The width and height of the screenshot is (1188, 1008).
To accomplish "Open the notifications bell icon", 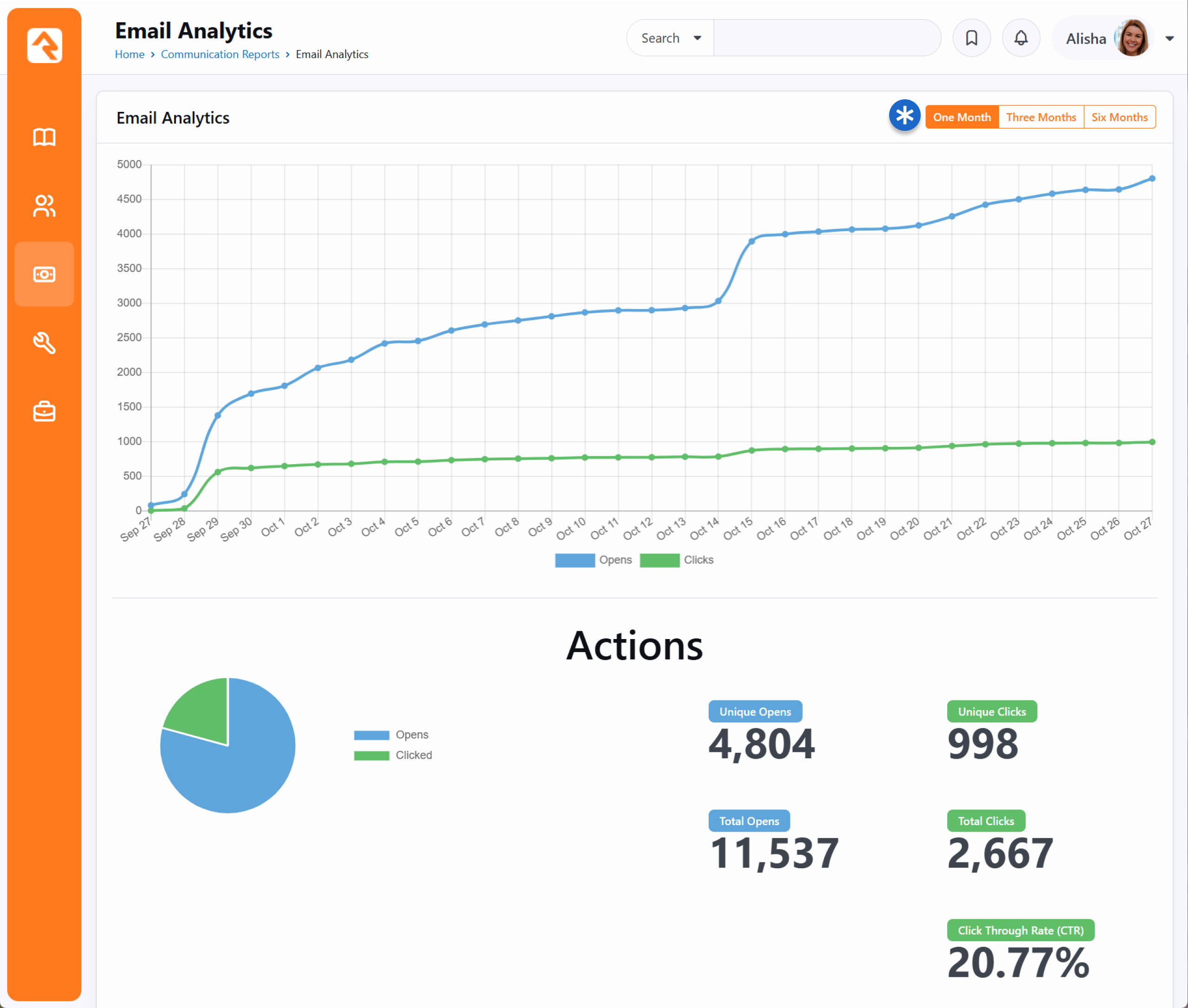I will (1020, 38).
